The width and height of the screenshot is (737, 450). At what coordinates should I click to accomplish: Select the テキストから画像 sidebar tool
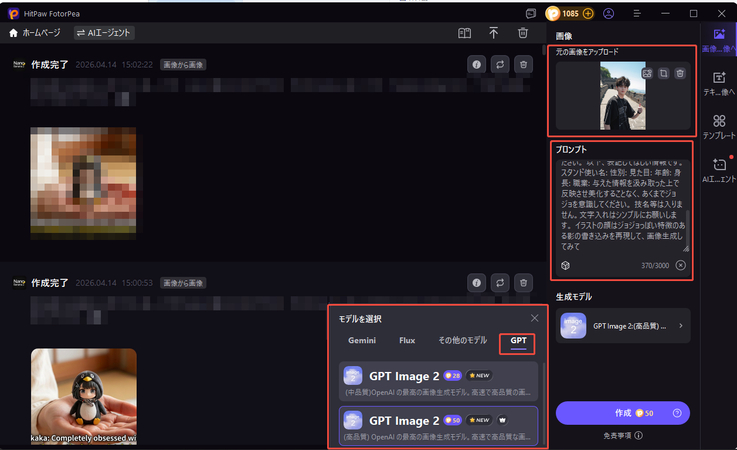(x=719, y=83)
